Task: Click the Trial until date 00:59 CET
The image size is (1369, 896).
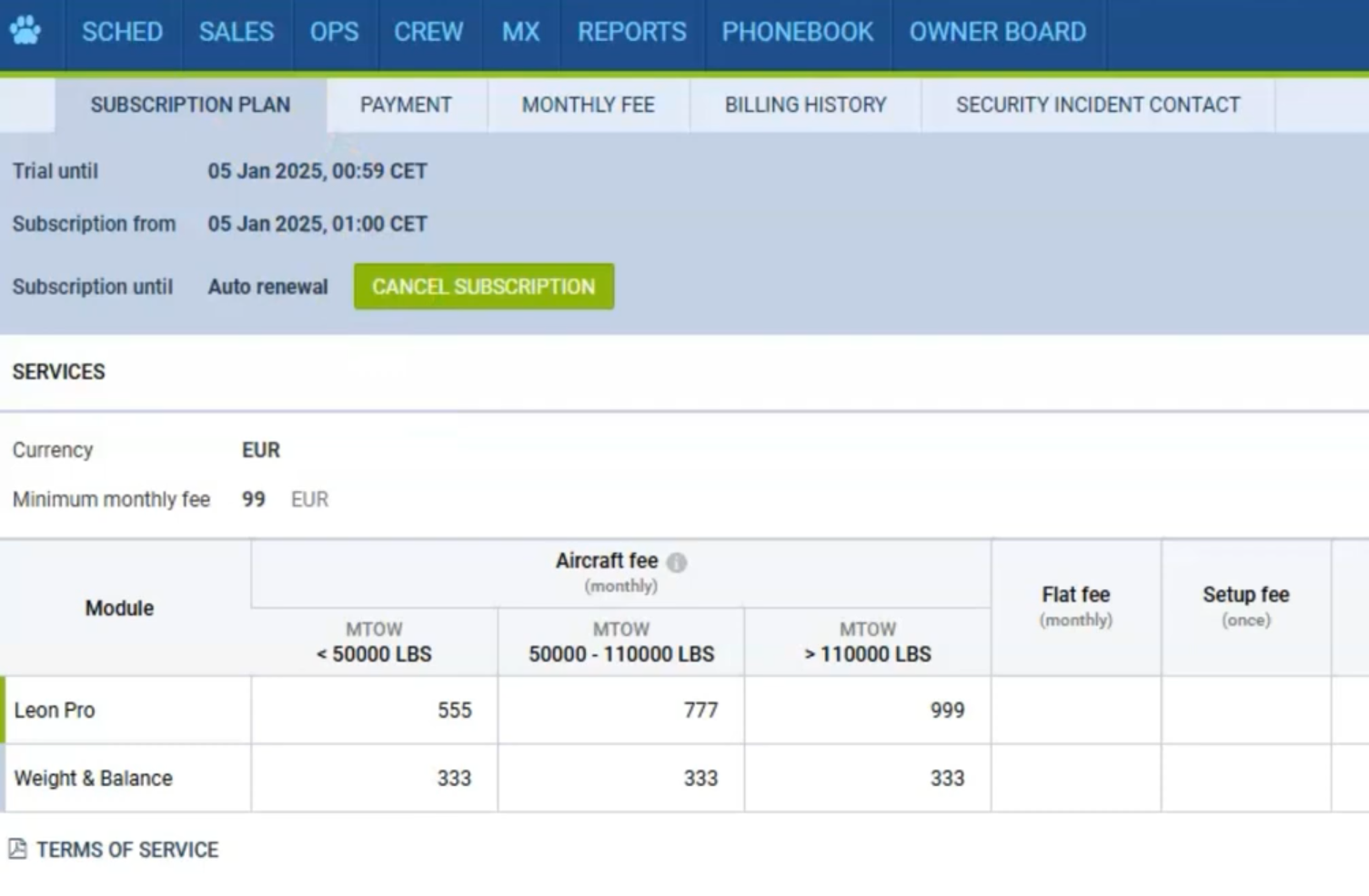Action: coord(317,171)
